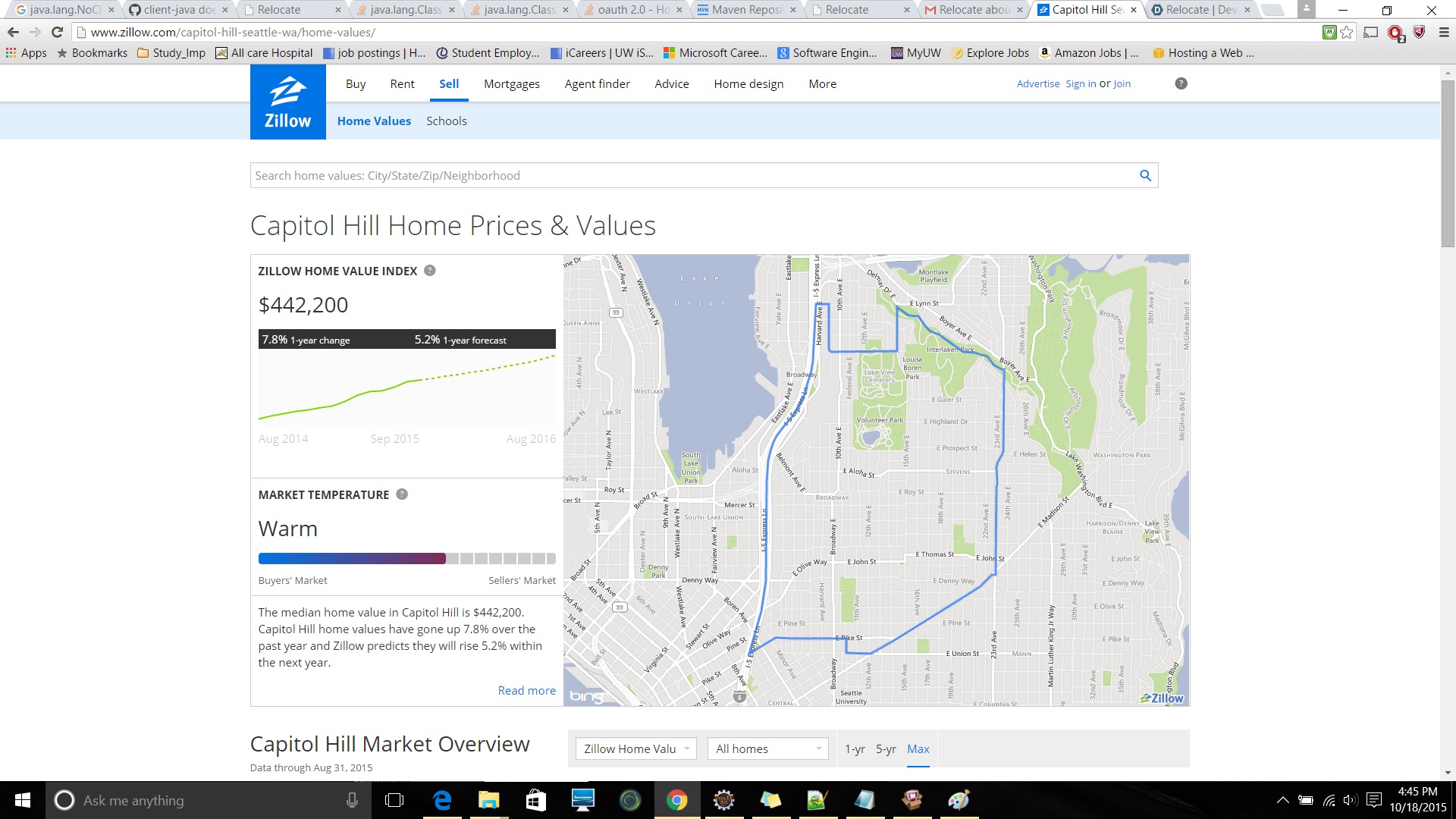This screenshot has width=1456, height=819.
Task: Open Microsoft Edge from the taskbar
Action: (442, 800)
